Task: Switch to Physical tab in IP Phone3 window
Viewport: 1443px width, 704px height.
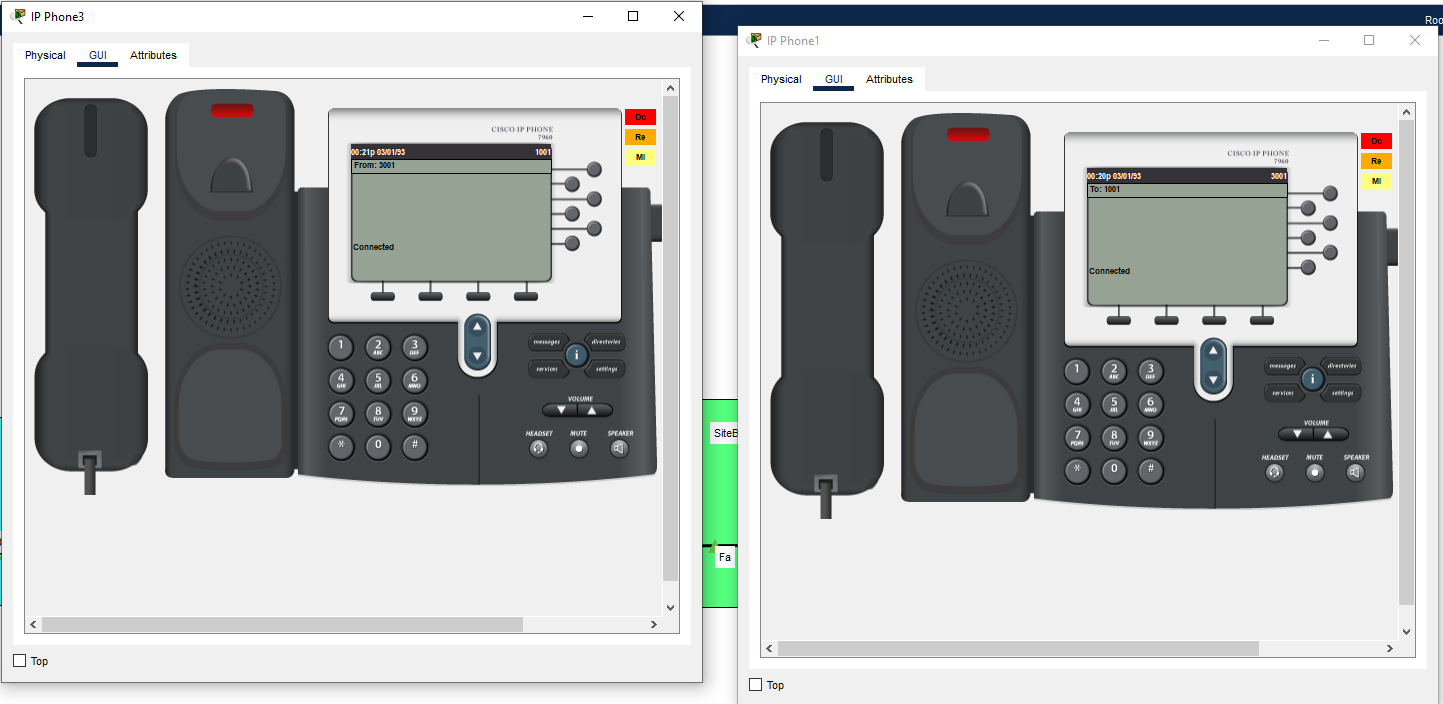Action: coord(45,55)
